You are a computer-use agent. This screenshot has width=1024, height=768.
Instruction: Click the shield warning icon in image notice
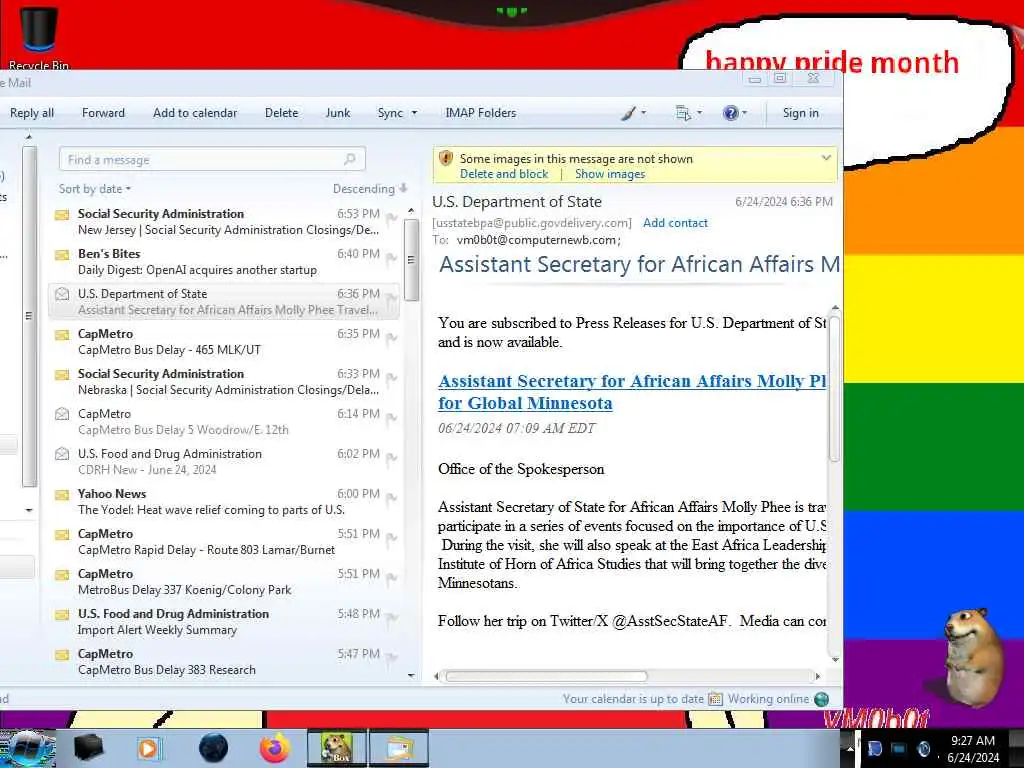coord(446,158)
